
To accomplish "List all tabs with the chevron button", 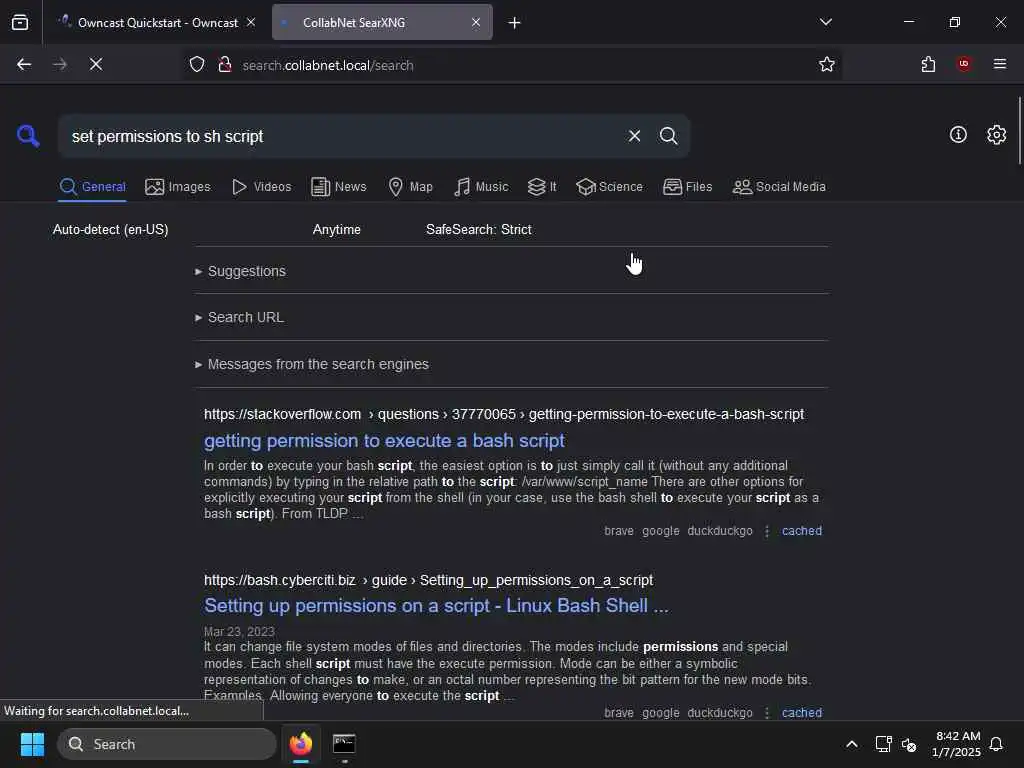I will coord(825,22).
